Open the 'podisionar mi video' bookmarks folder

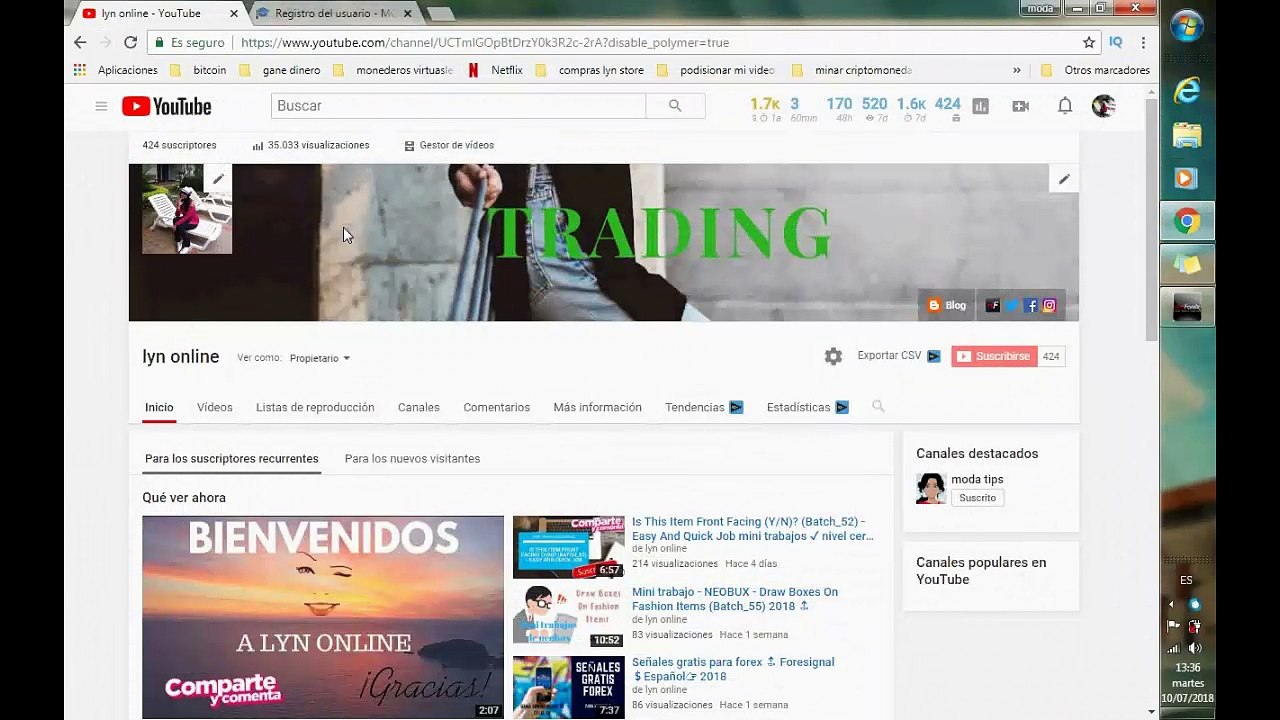(x=715, y=70)
